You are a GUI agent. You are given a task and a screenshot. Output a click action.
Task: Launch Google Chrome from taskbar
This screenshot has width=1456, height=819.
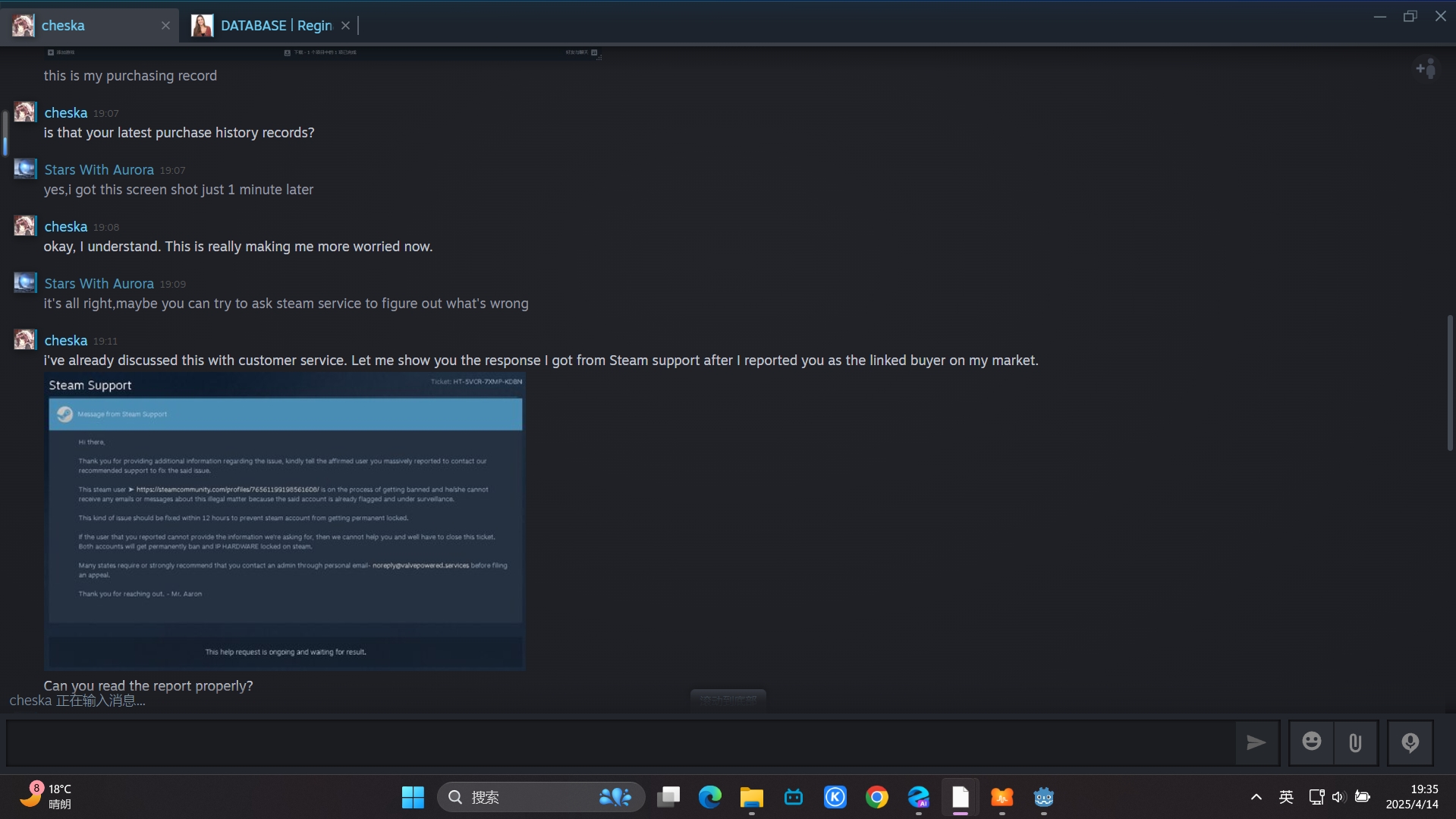pos(877,797)
